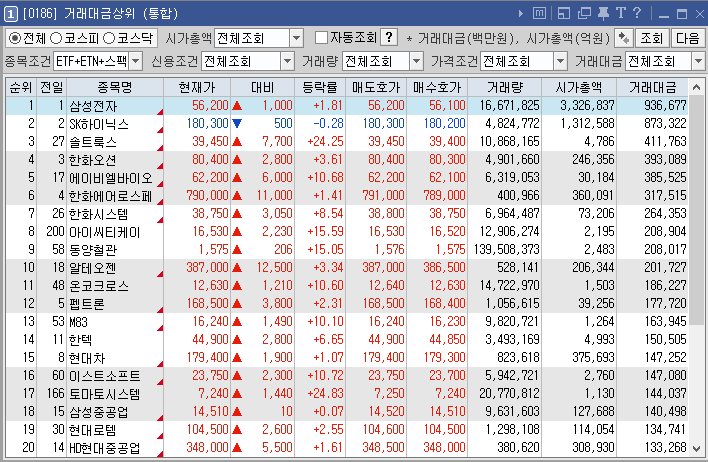Select the 토마토시스템 stock name
This screenshot has width=708, height=462.
click(x=104, y=394)
